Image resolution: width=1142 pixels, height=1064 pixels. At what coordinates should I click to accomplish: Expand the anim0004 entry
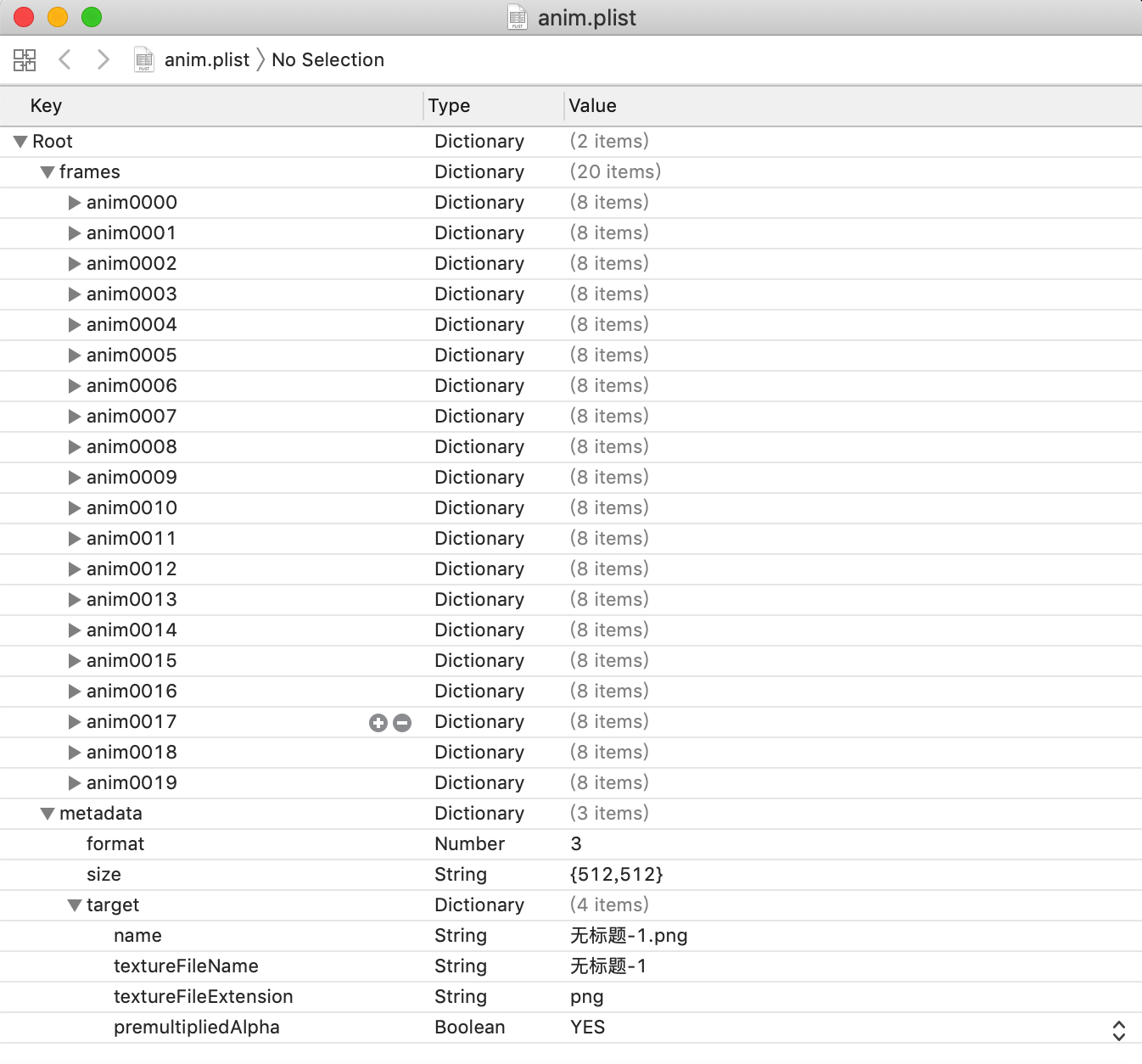[75, 325]
